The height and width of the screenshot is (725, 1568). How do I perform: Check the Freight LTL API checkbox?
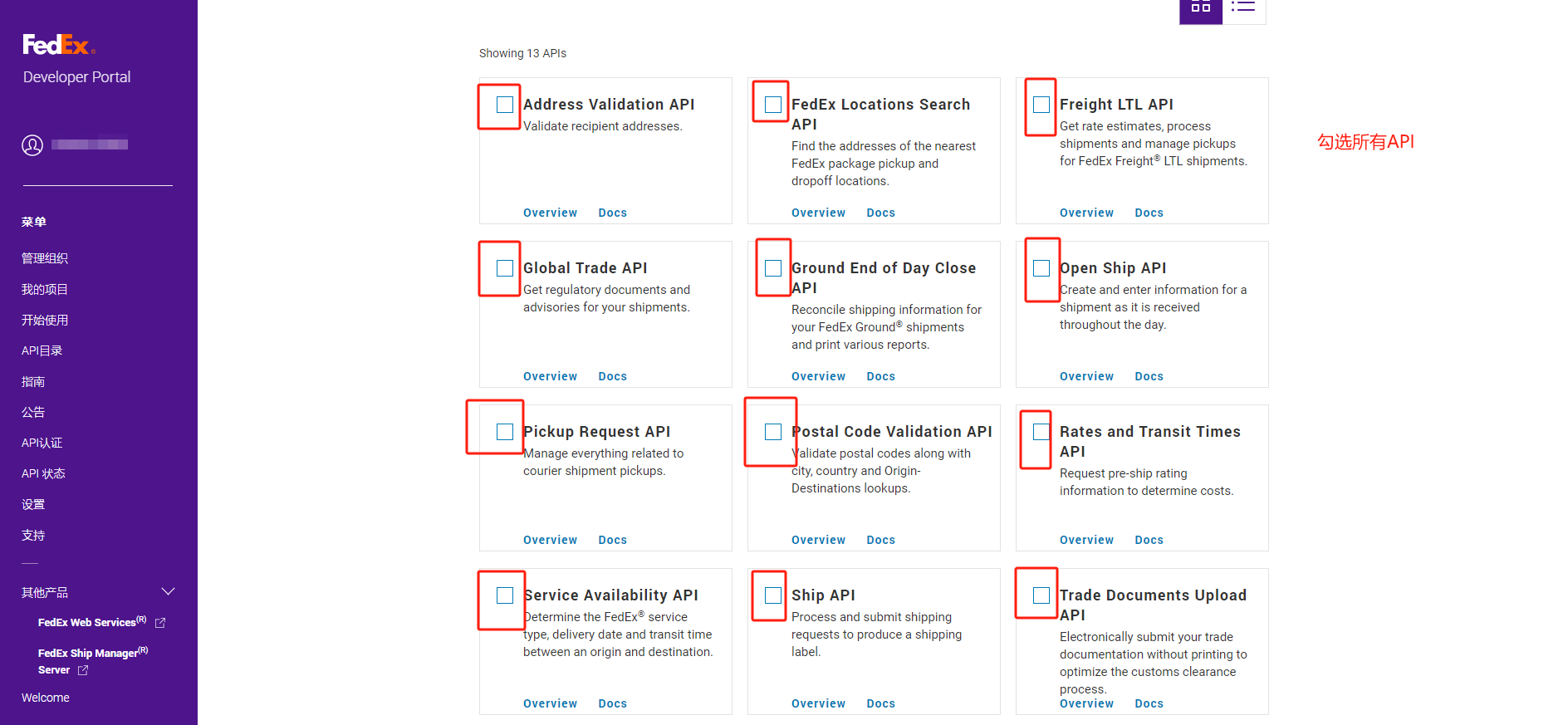(x=1041, y=105)
